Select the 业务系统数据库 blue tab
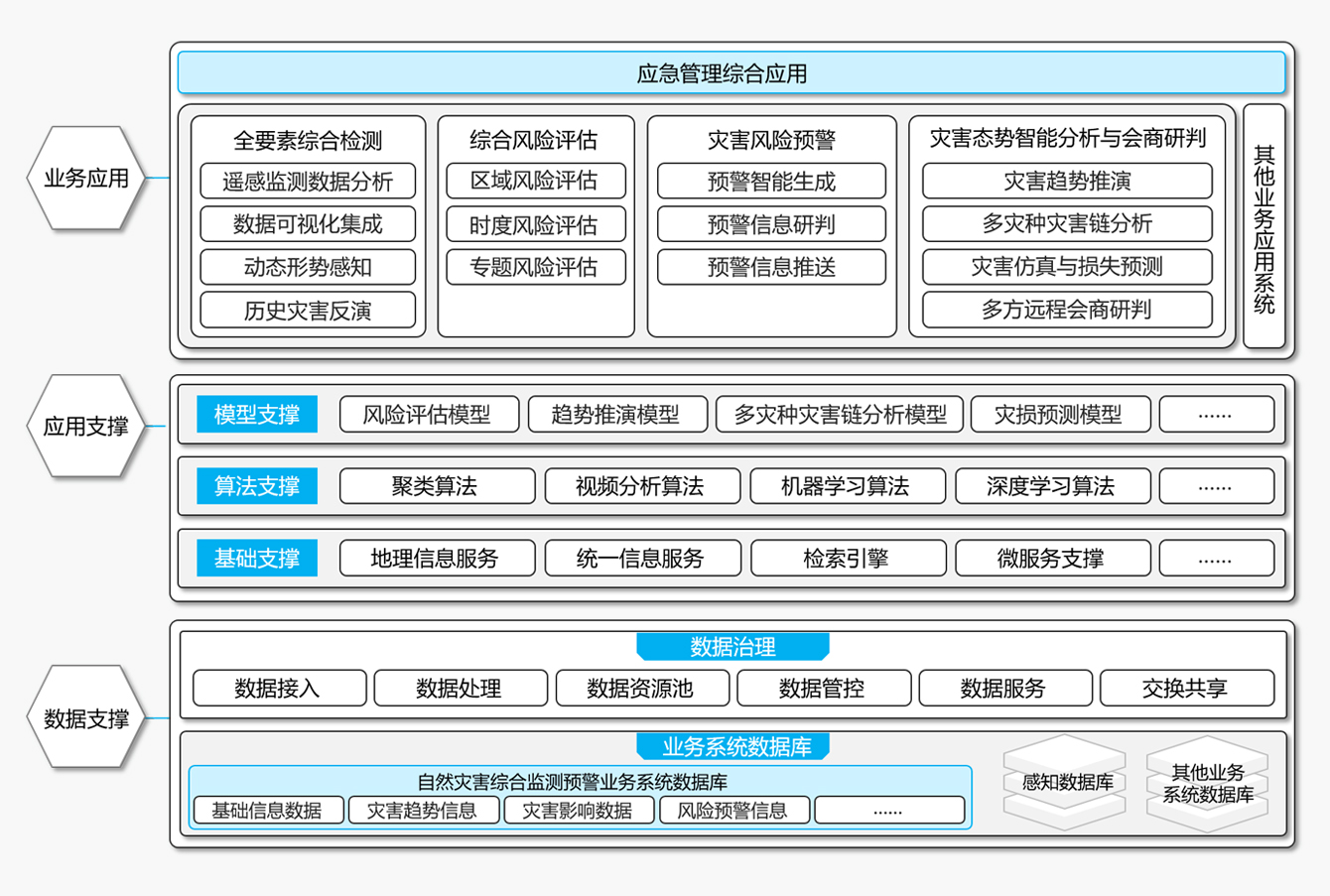Image resolution: width=1330 pixels, height=896 pixels. point(732,747)
